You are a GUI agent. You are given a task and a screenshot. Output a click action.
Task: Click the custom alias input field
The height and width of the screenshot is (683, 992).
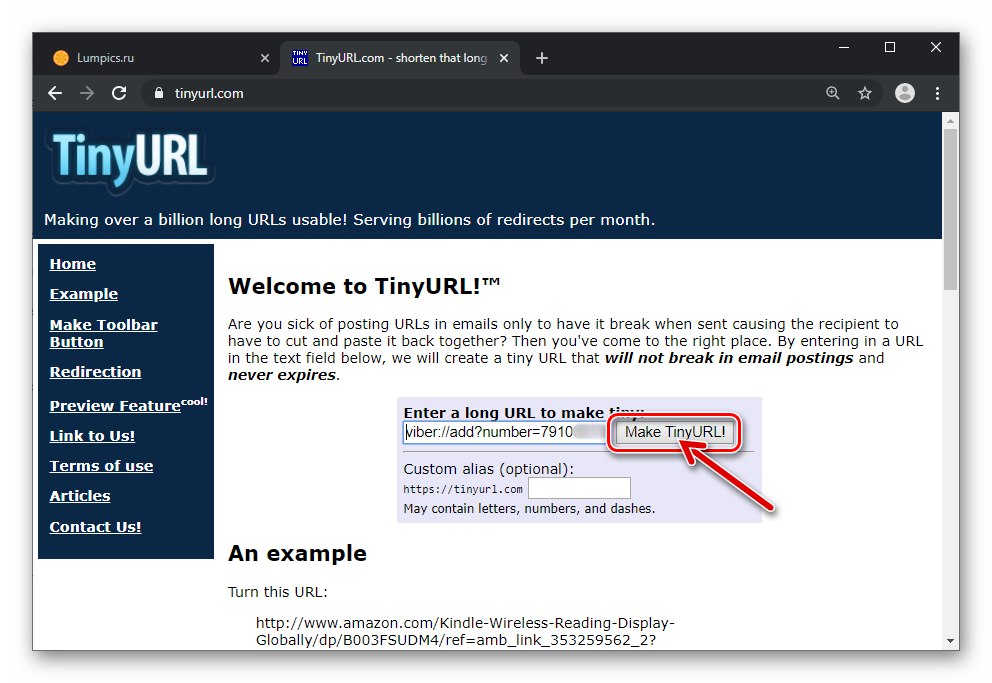[x=580, y=488]
